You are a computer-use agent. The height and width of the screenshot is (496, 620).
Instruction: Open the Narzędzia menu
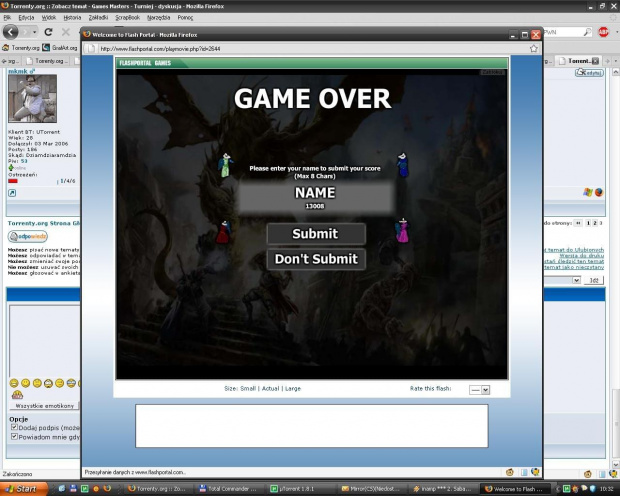point(159,17)
